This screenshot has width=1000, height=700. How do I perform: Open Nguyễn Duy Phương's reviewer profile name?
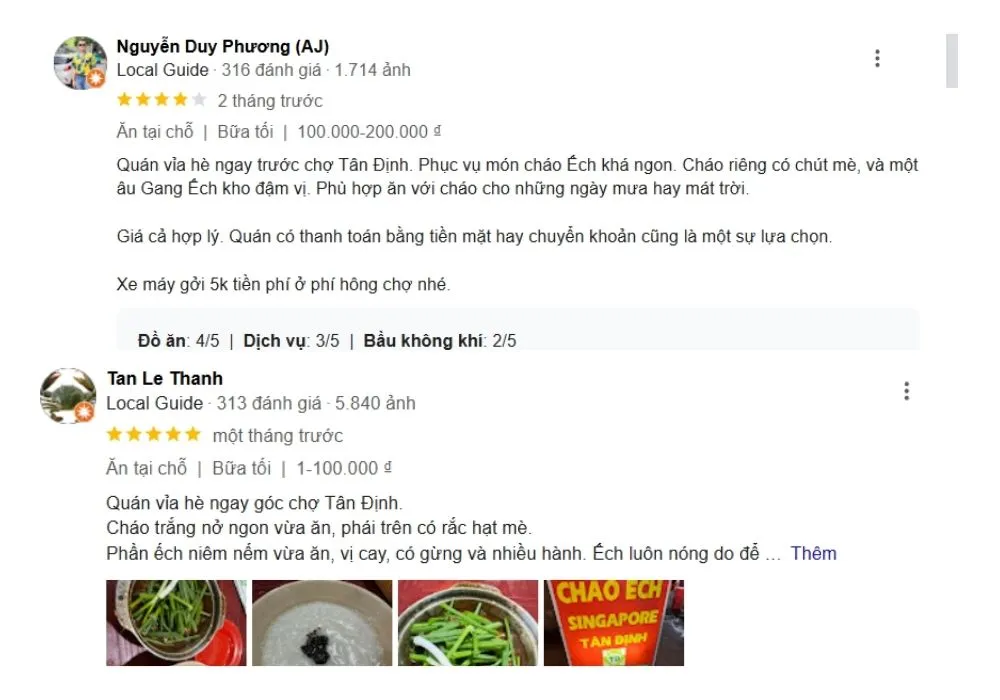pyautogui.click(x=219, y=45)
